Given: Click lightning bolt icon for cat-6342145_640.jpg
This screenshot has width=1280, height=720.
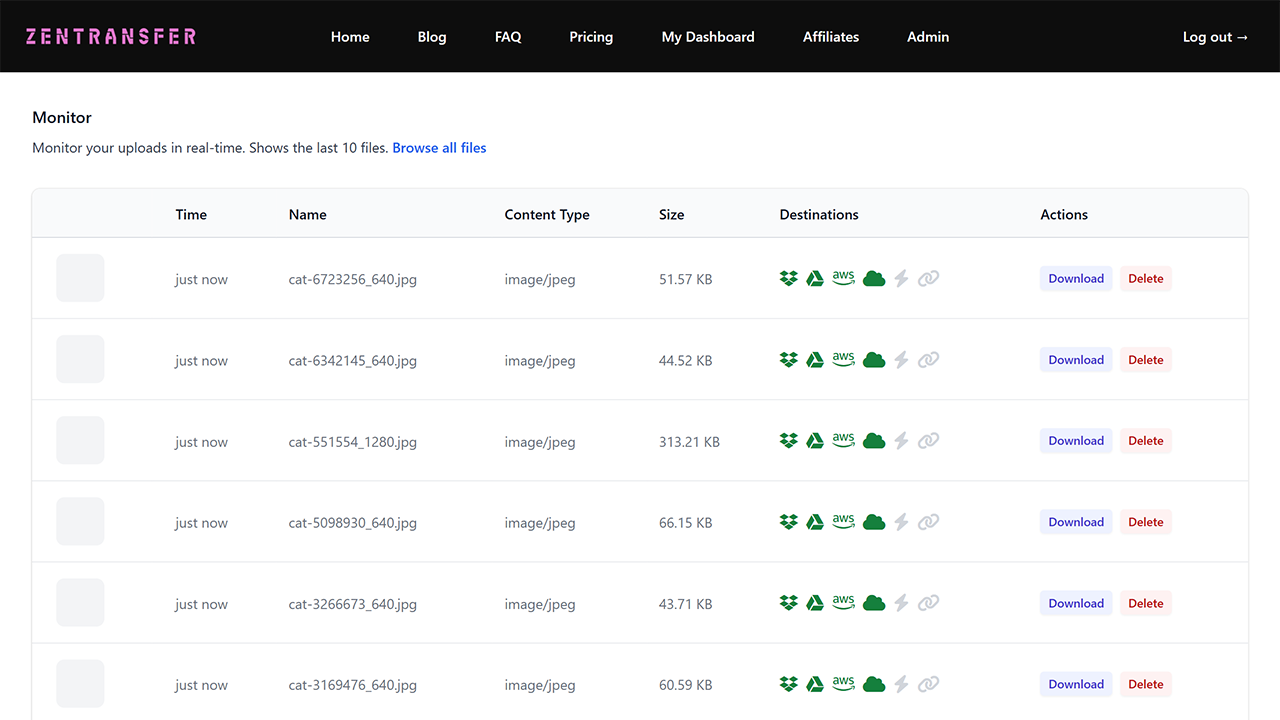Looking at the screenshot, I should pos(901,360).
